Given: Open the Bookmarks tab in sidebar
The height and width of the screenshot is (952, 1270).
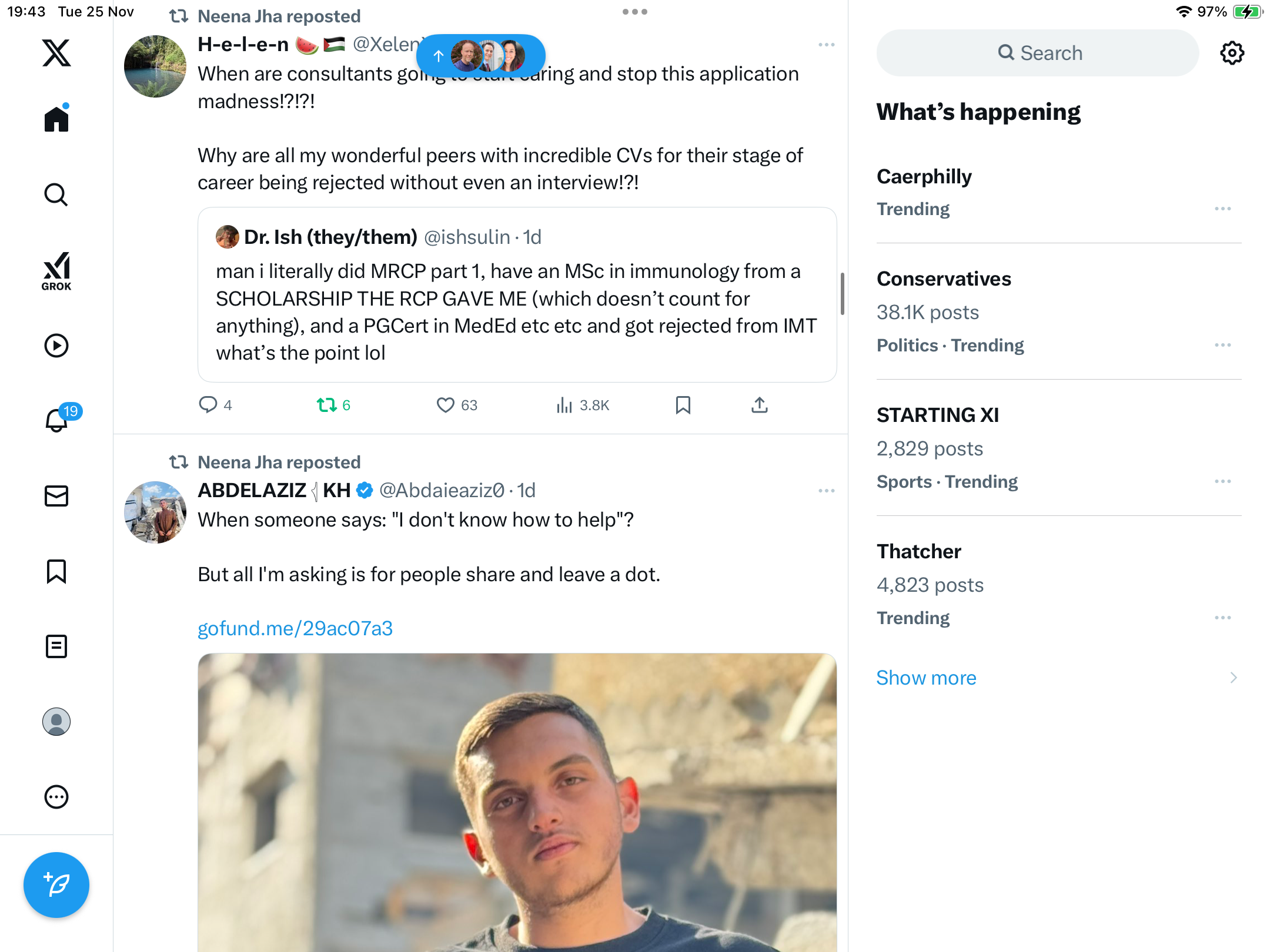Looking at the screenshot, I should 56,571.
